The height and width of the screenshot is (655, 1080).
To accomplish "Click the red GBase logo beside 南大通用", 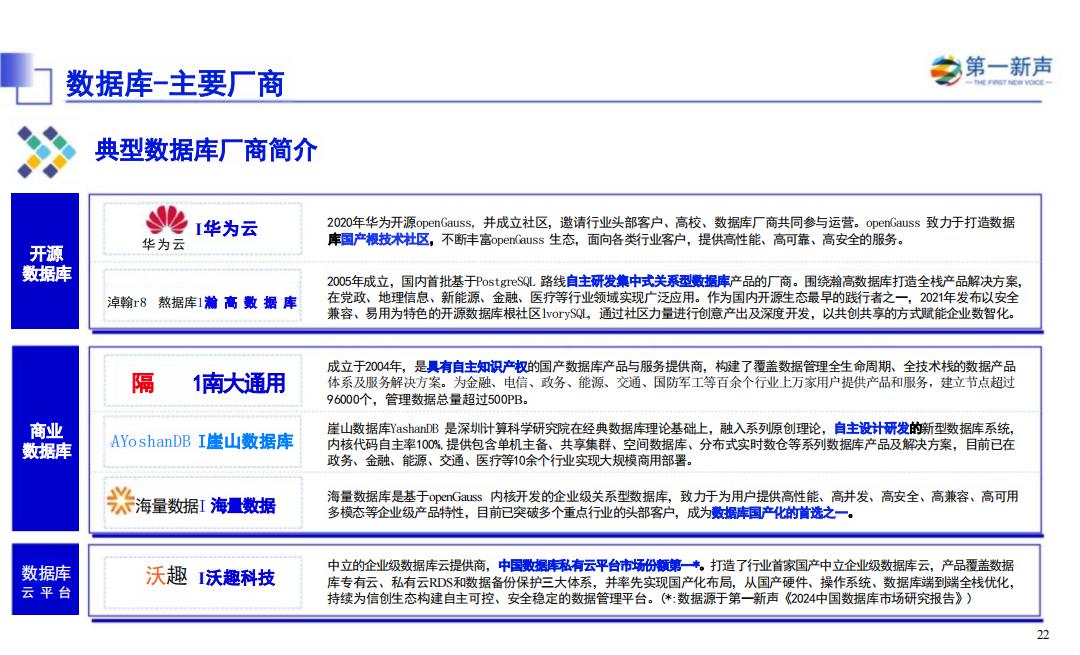I will 143,383.
